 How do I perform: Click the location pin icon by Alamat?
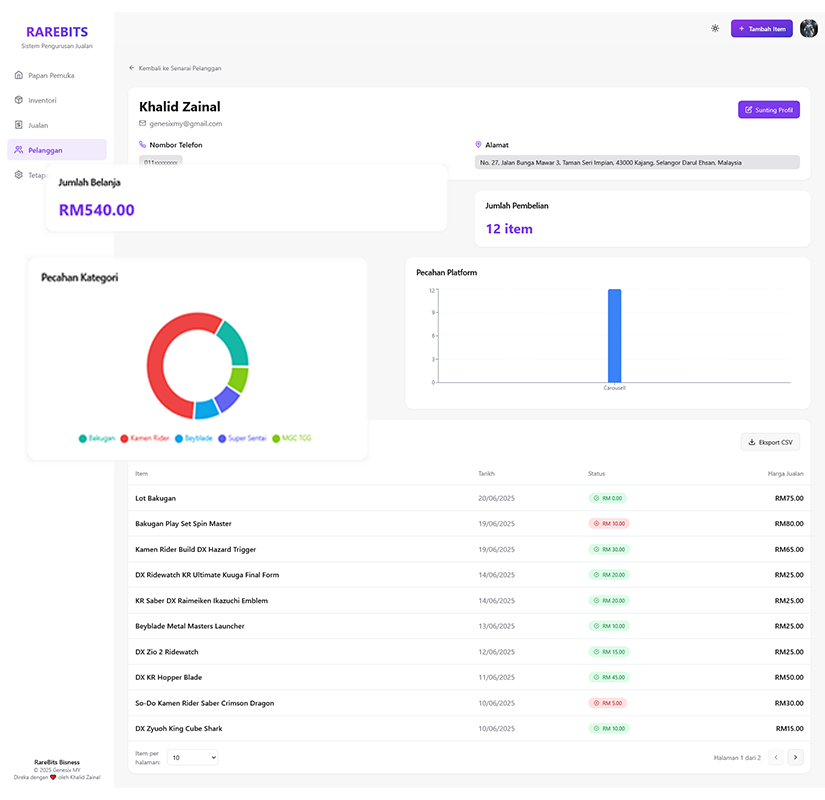tap(479, 145)
